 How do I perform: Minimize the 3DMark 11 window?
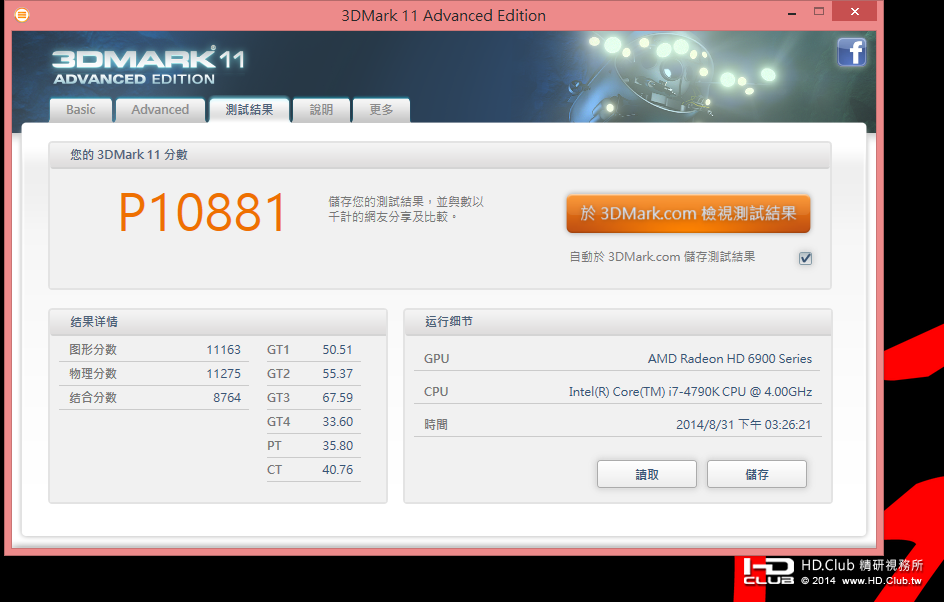[792, 12]
